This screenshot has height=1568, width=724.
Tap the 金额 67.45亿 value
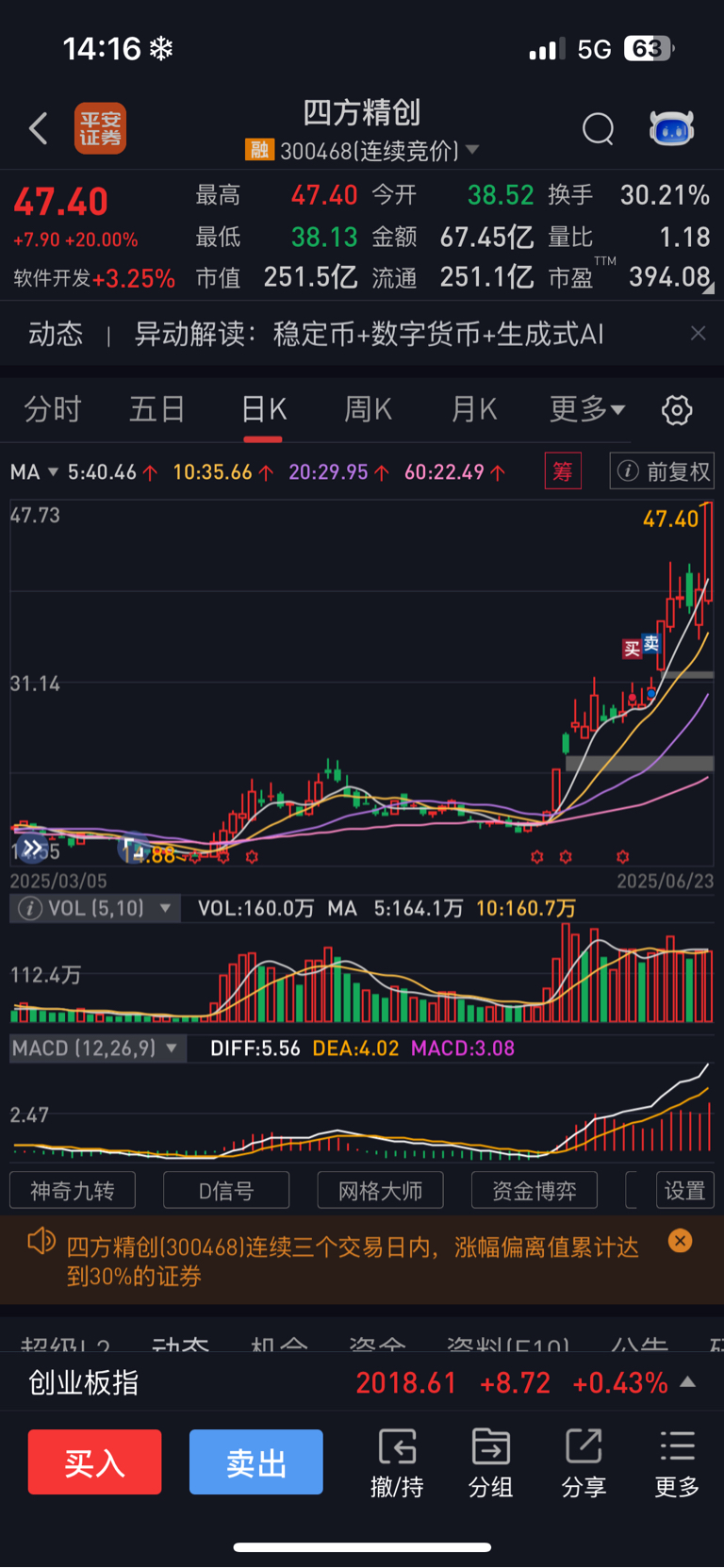click(x=486, y=237)
